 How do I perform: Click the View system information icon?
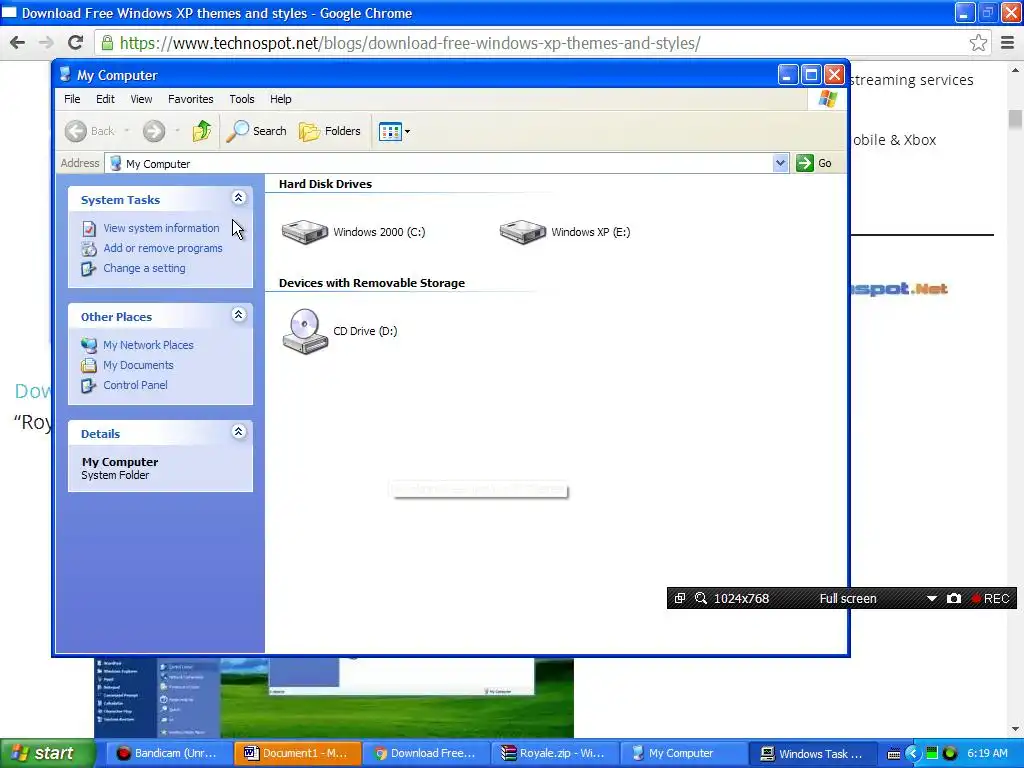89,229
